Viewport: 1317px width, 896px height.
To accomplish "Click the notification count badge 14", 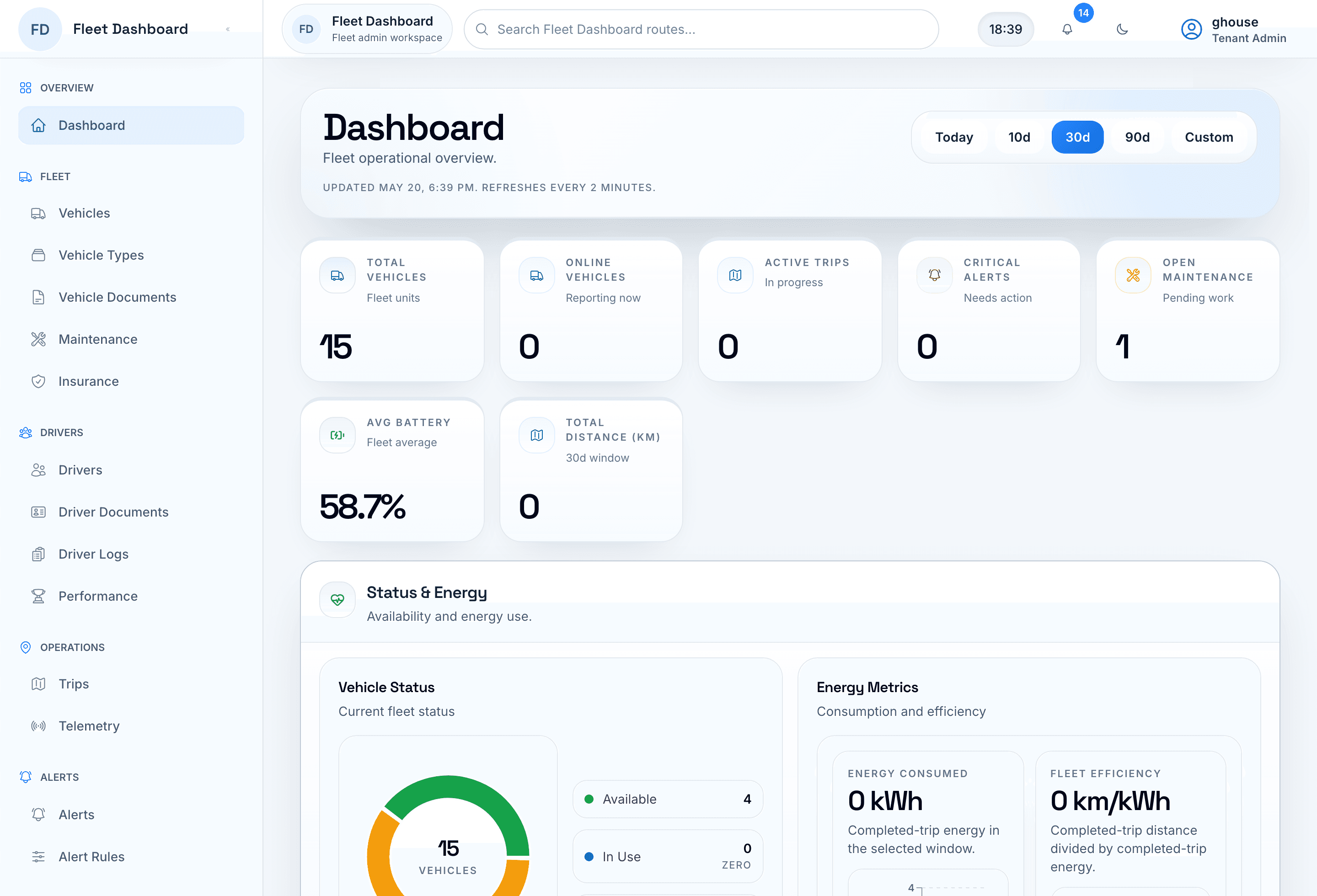I will (x=1083, y=13).
